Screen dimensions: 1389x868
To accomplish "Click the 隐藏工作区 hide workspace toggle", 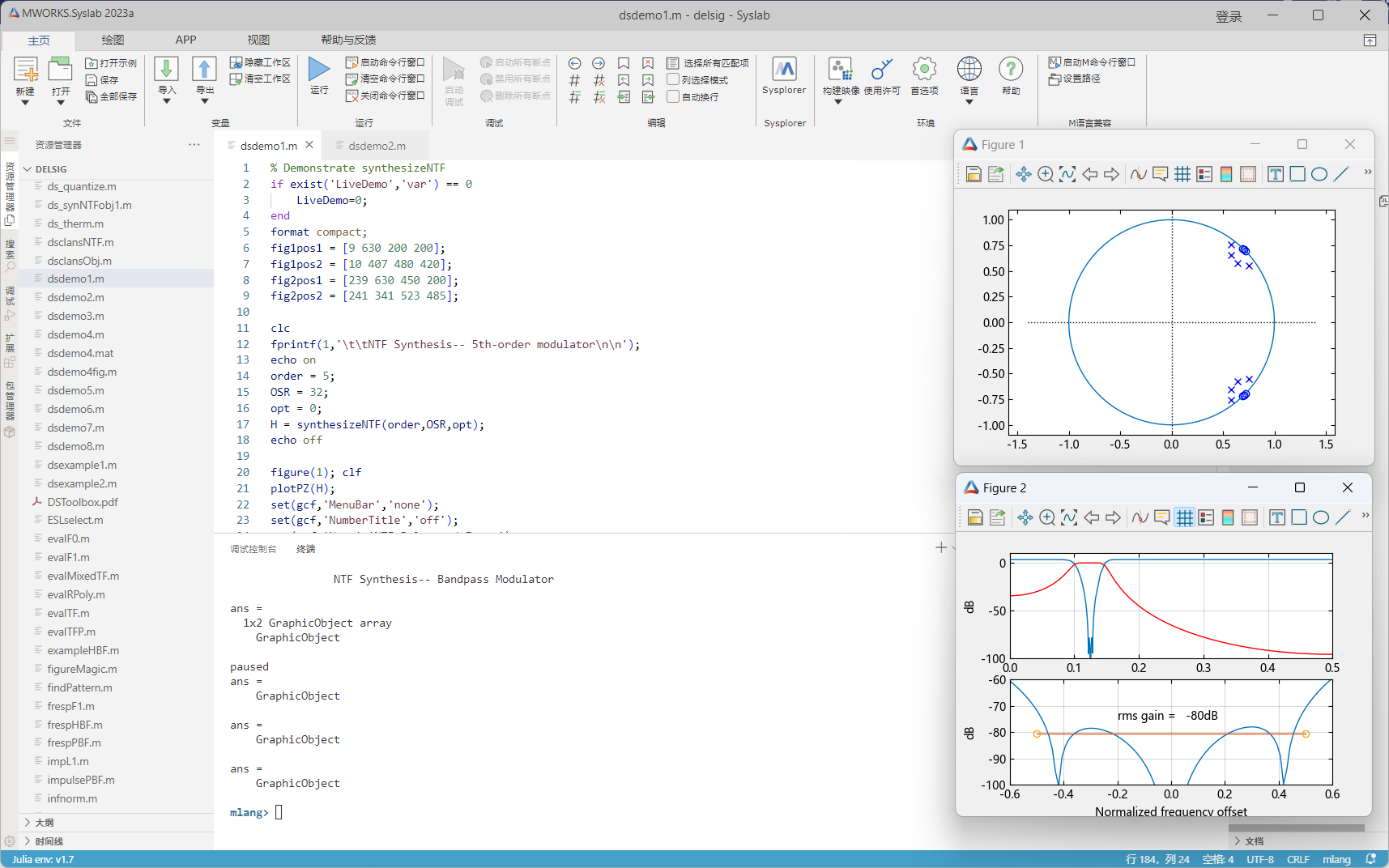I will point(260,62).
